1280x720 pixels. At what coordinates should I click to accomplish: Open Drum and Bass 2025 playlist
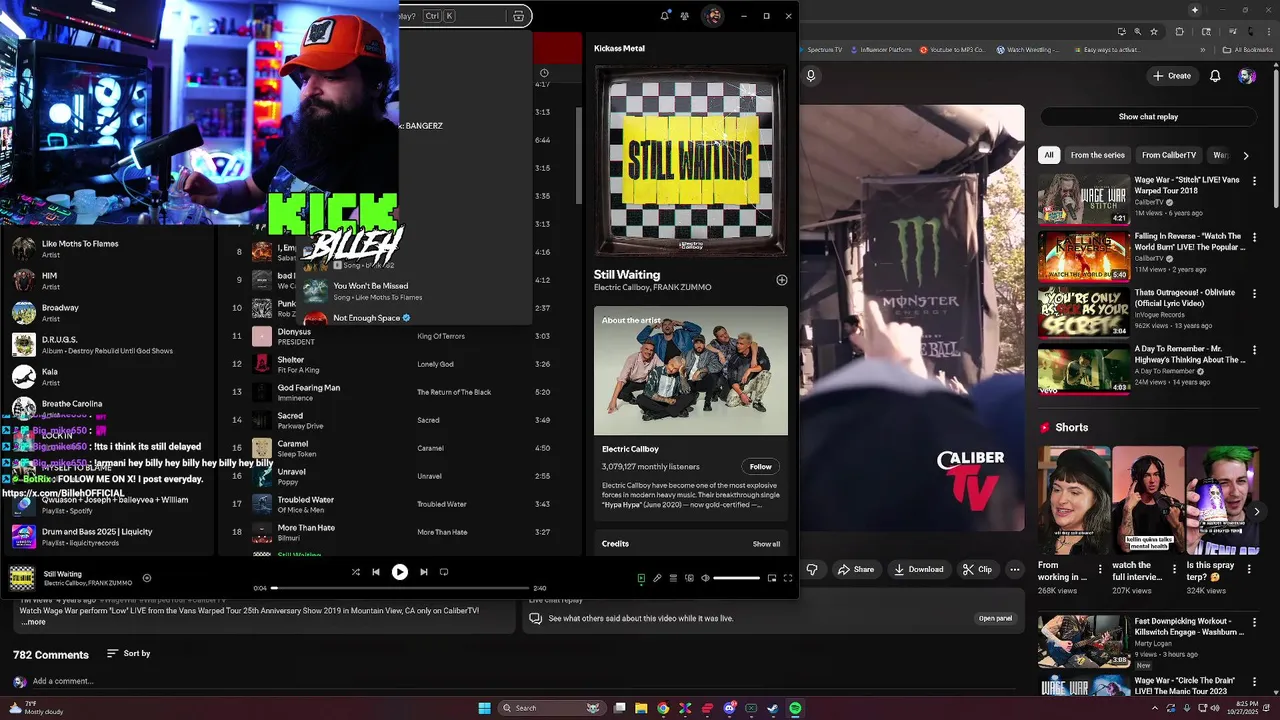tap(110, 536)
